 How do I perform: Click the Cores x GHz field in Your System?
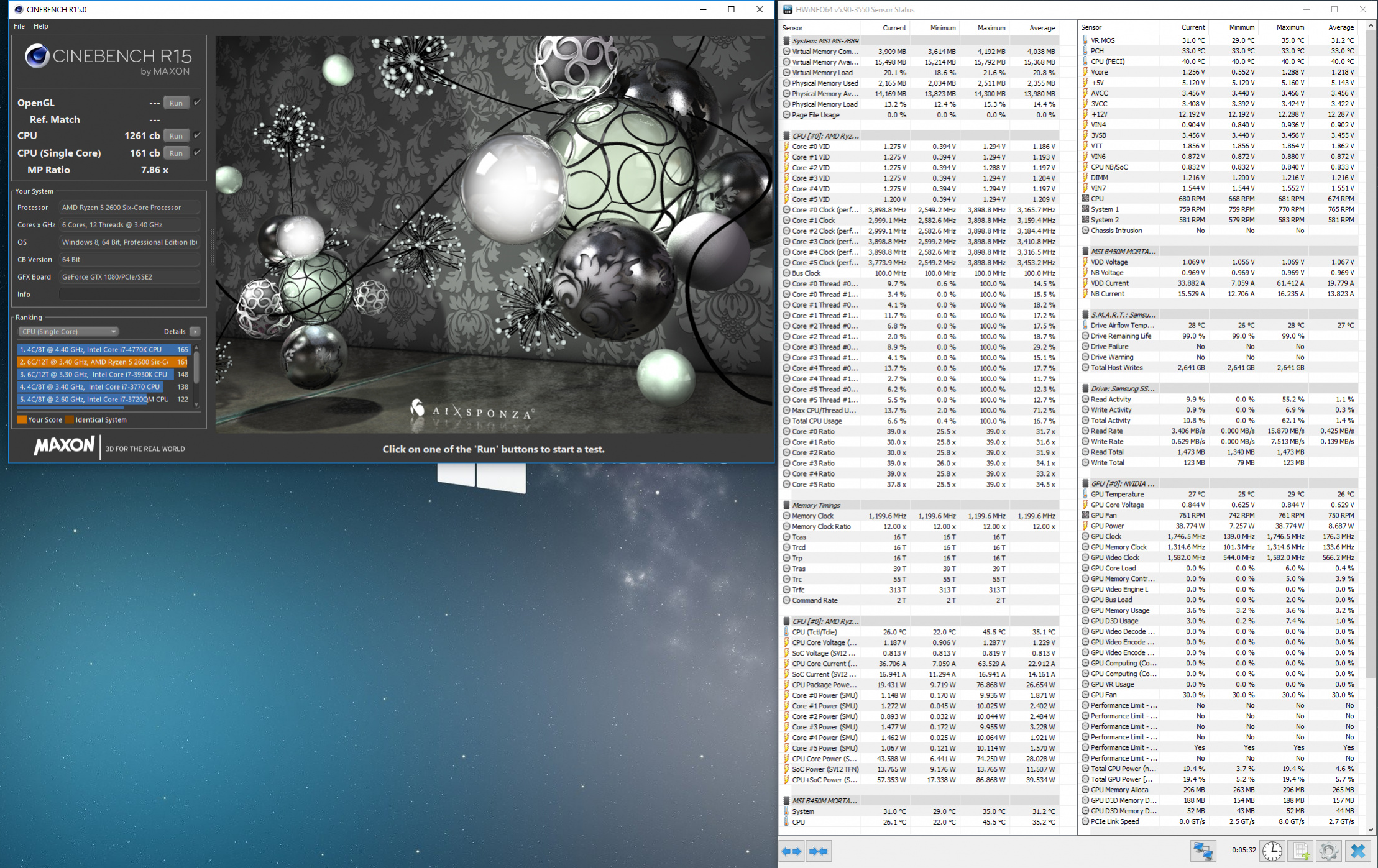pyautogui.click(x=129, y=225)
